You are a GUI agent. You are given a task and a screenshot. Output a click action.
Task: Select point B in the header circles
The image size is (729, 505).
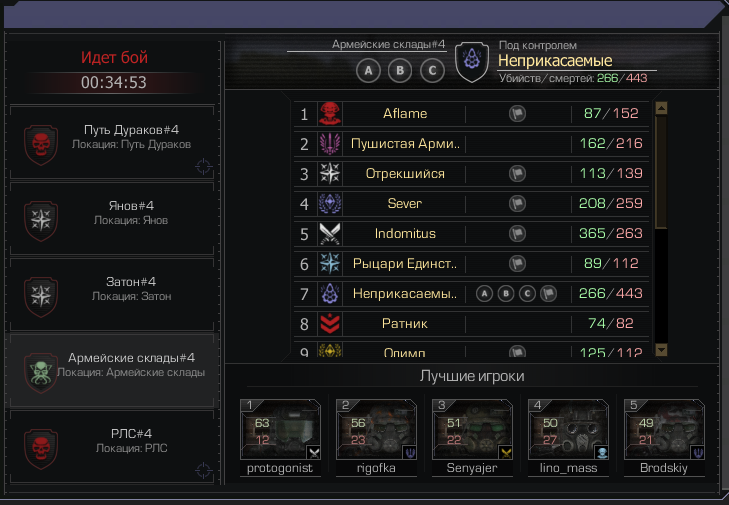point(400,71)
